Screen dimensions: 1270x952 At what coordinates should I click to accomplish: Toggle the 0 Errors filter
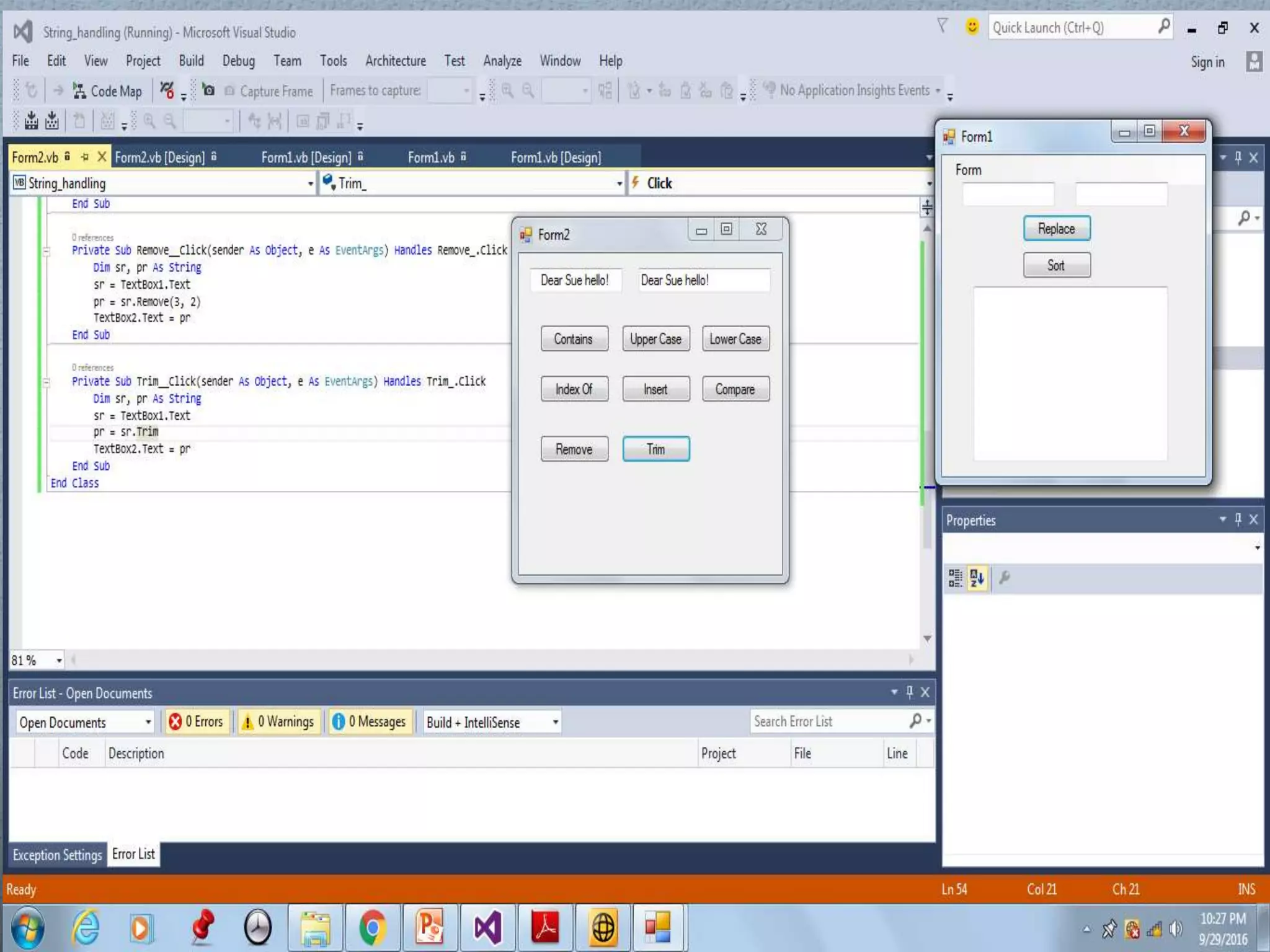pos(197,721)
